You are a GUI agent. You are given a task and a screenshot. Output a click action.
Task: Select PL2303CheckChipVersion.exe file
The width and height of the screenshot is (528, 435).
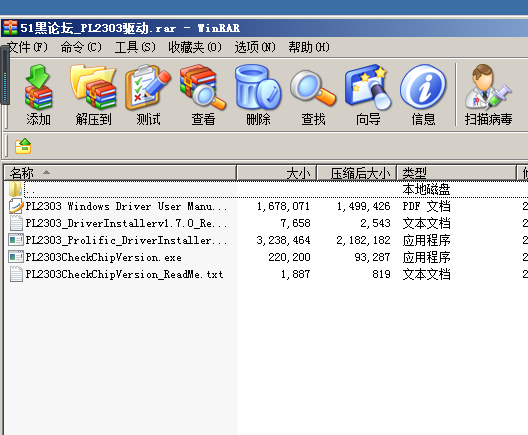103,258
